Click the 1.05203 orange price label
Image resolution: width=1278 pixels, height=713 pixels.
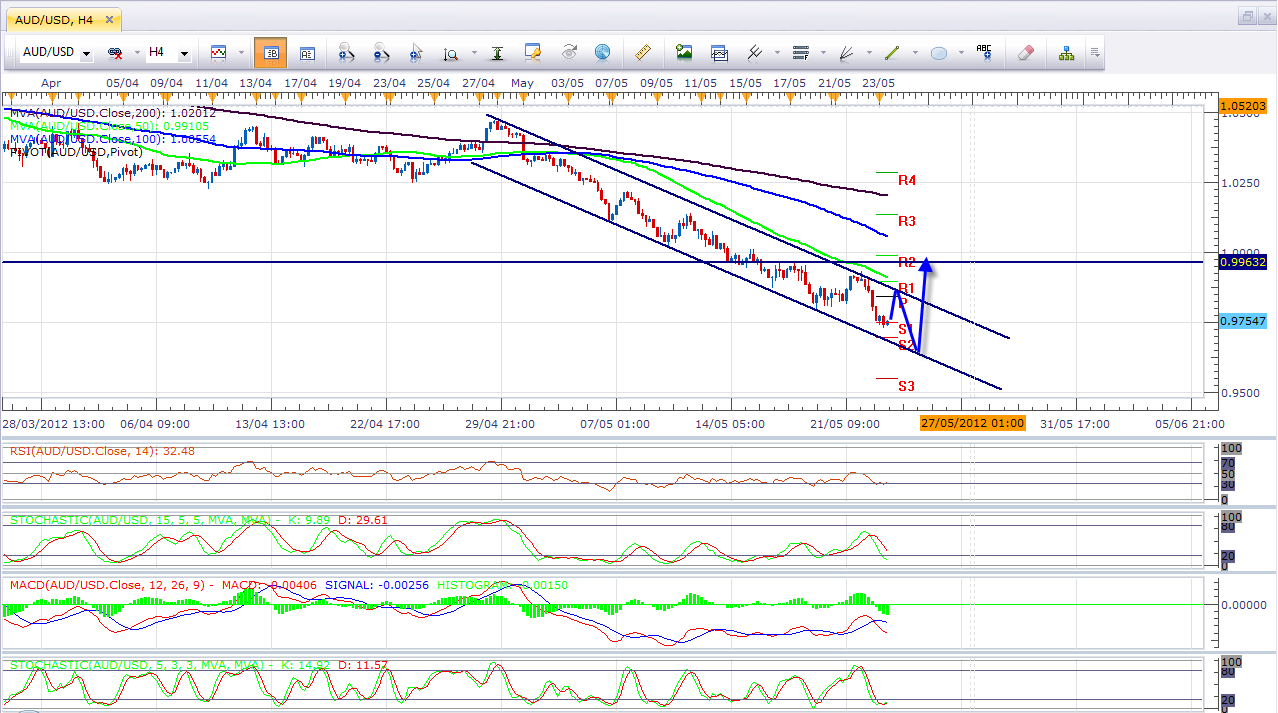click(x=1243, y=105)
